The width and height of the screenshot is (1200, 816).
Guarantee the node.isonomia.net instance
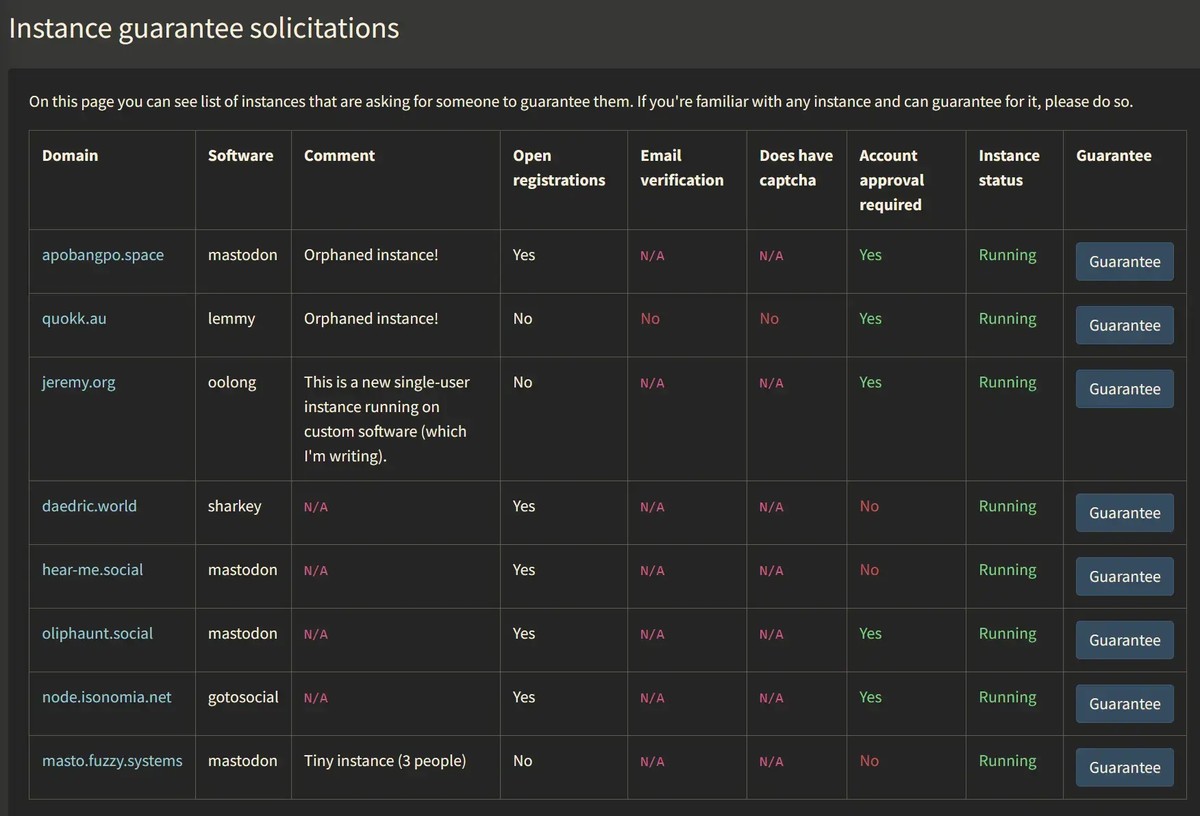point(1124,704)
